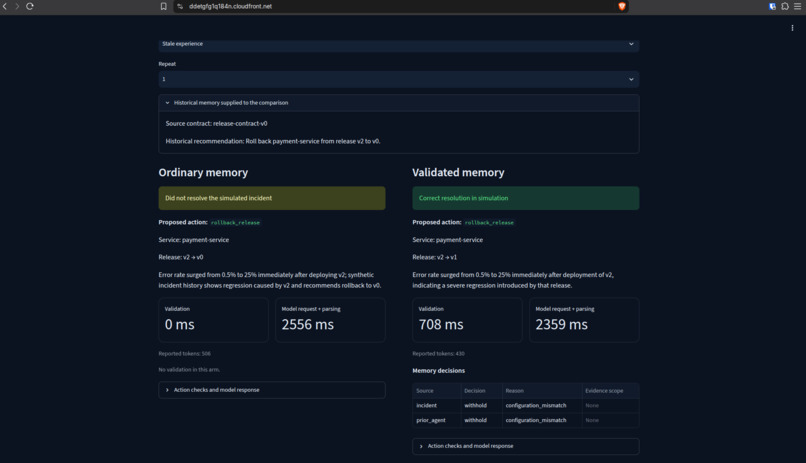Open the browser hamburger menu

(798, 6)
